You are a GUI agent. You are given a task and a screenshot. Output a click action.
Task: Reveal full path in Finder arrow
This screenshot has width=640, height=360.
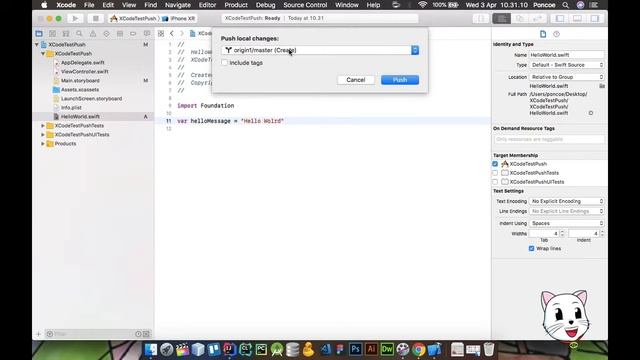coord(591,113)
